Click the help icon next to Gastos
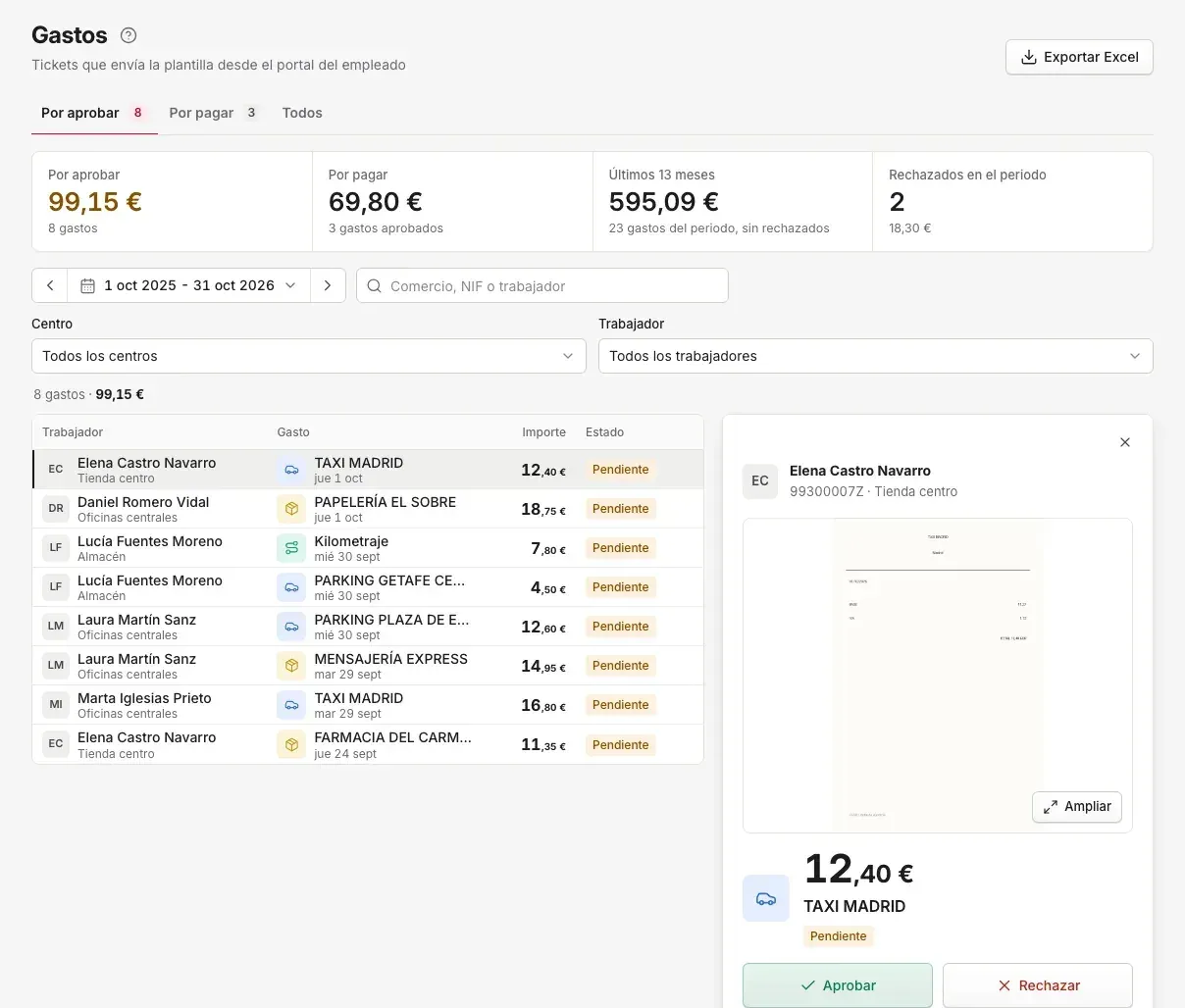Screen dimensions: 1185x1008 pos(129,35)
